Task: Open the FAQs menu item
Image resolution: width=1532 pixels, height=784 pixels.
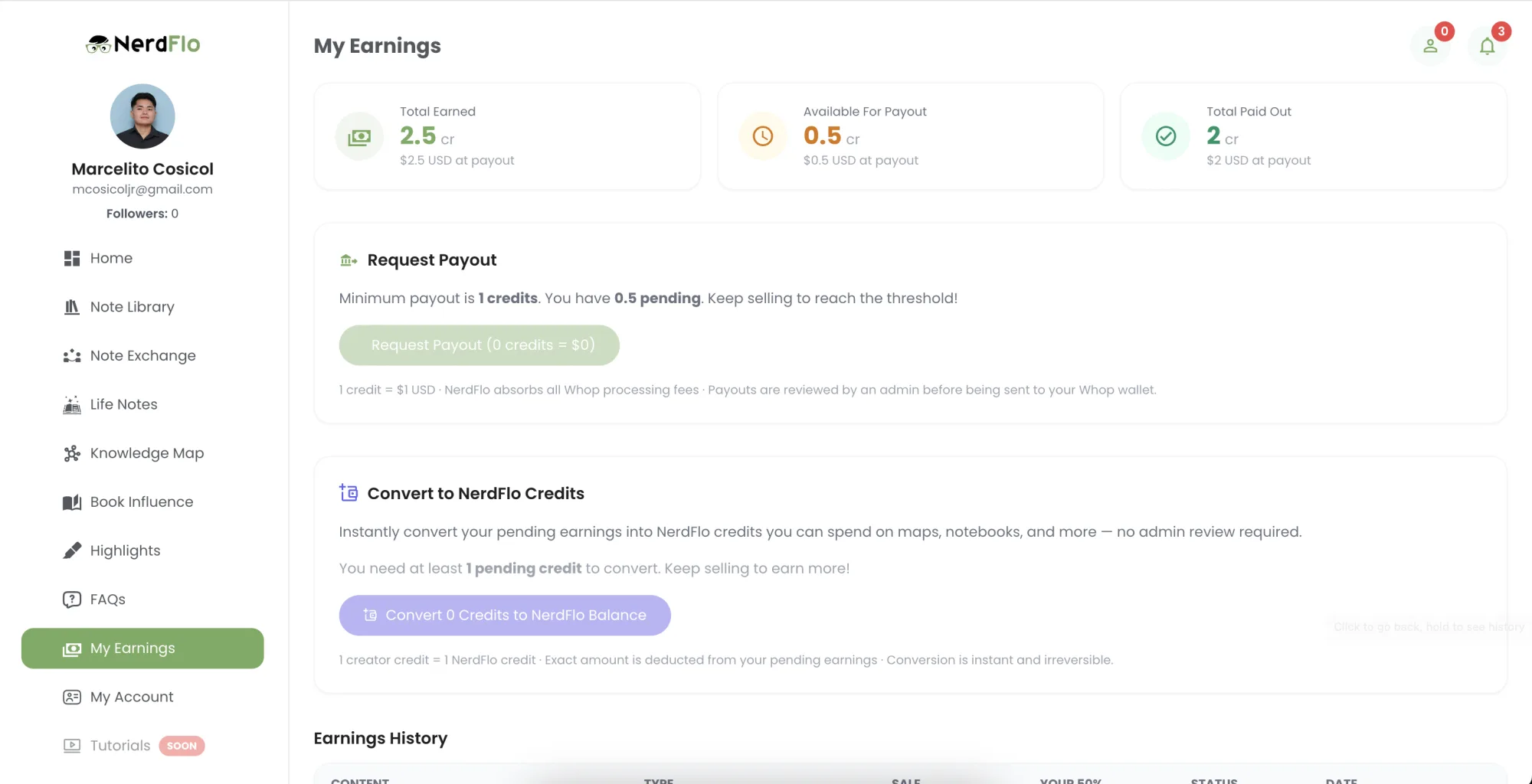Action: 142,599
